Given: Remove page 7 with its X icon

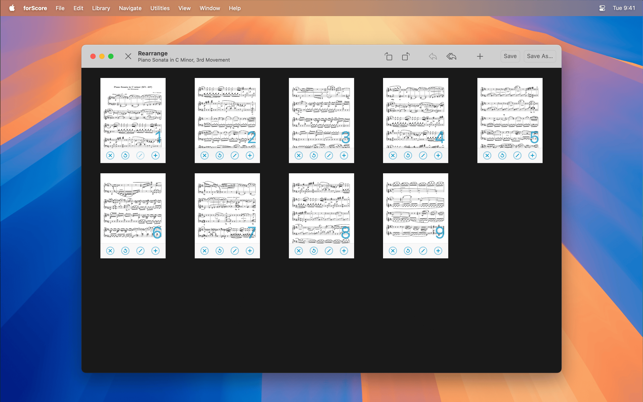Looking at the screenshot, I should 204,251.
